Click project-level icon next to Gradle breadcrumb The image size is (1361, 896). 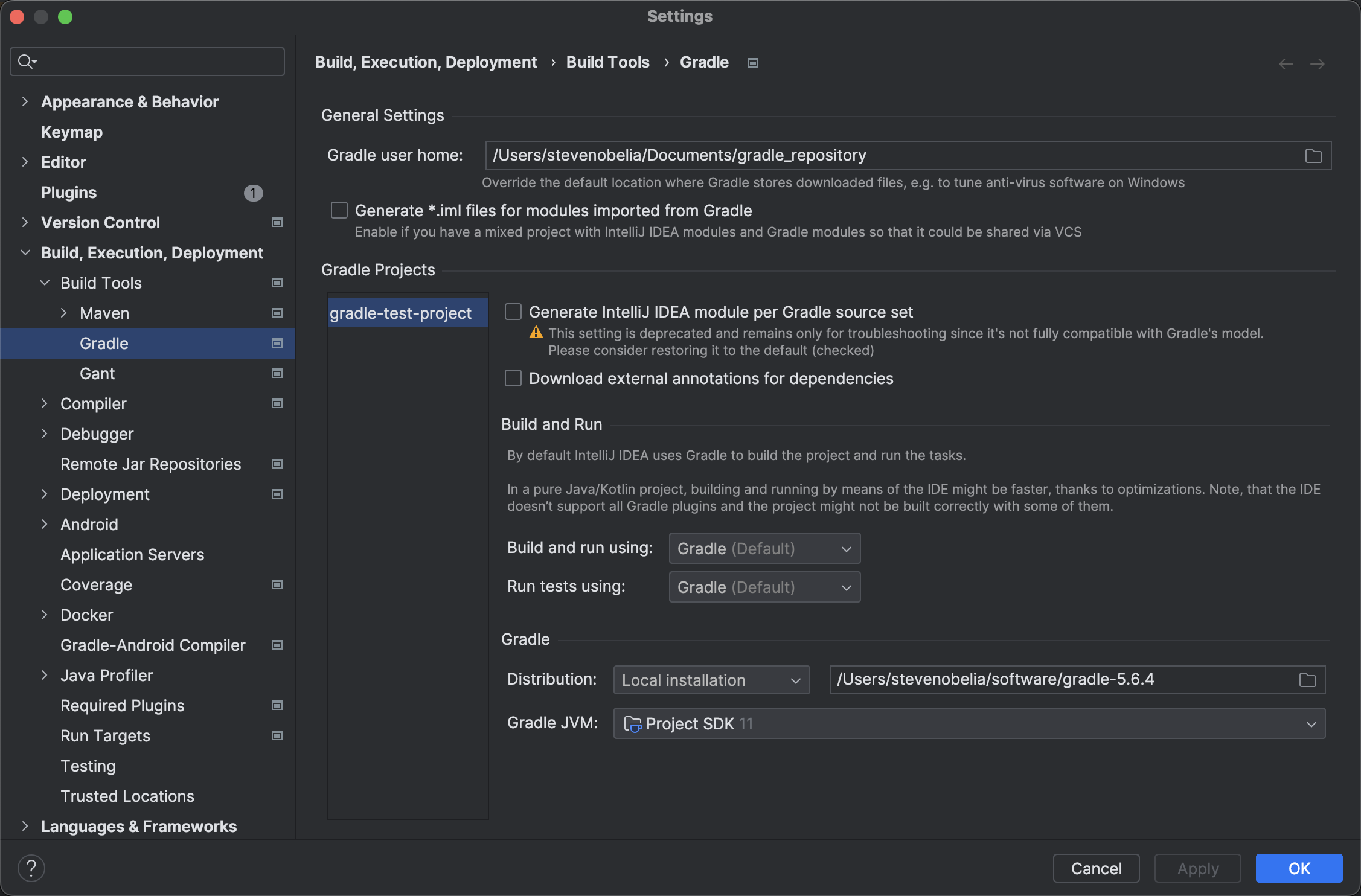point(752,63)
